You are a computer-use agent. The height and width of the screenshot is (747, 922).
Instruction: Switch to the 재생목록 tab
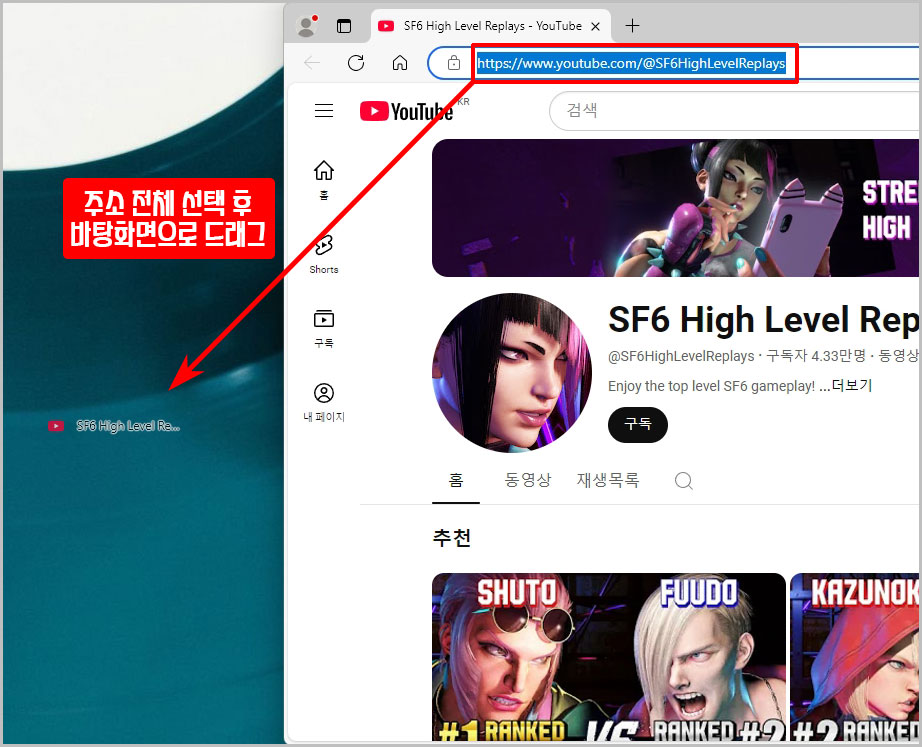pyautogui.click(x=608, y=480)
